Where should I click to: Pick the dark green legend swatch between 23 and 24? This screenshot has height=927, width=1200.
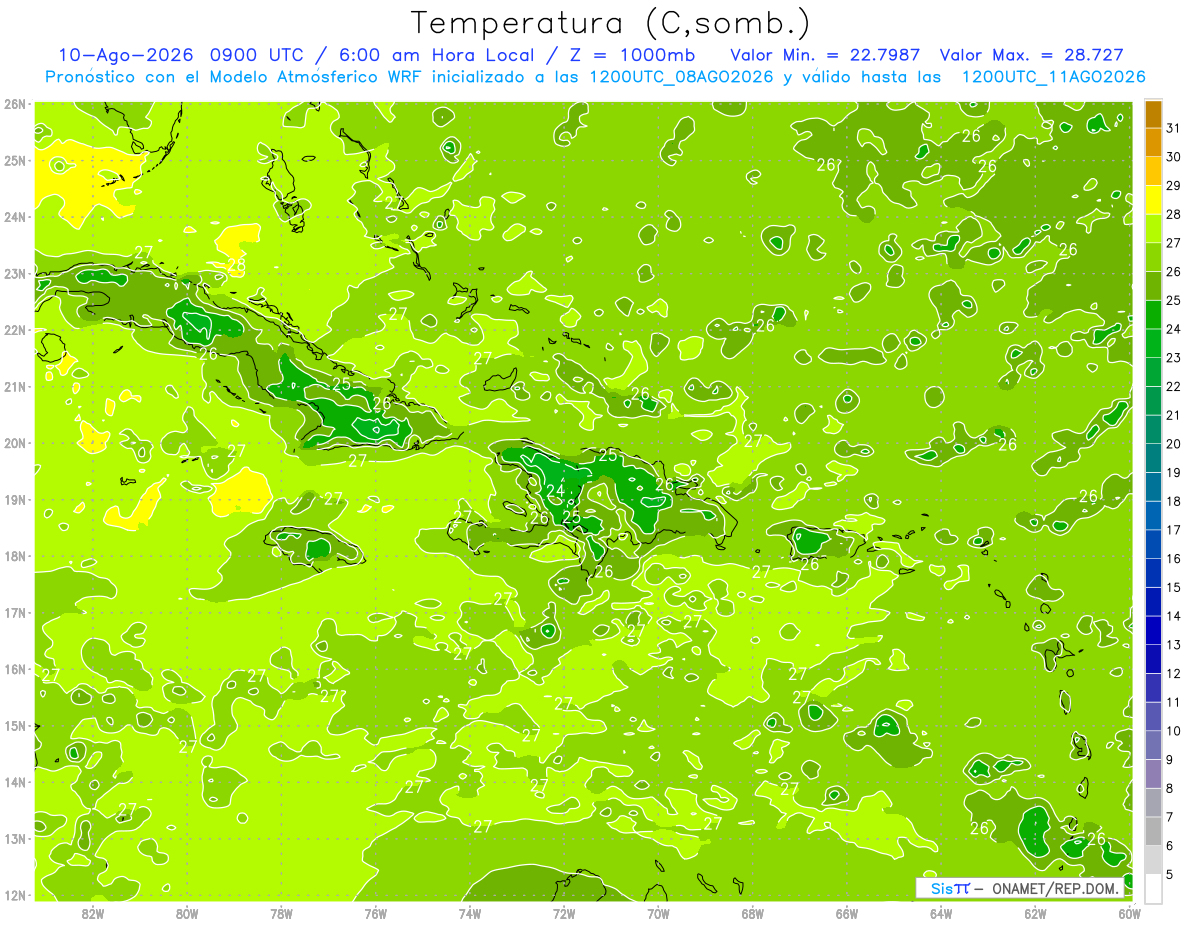1153,343
